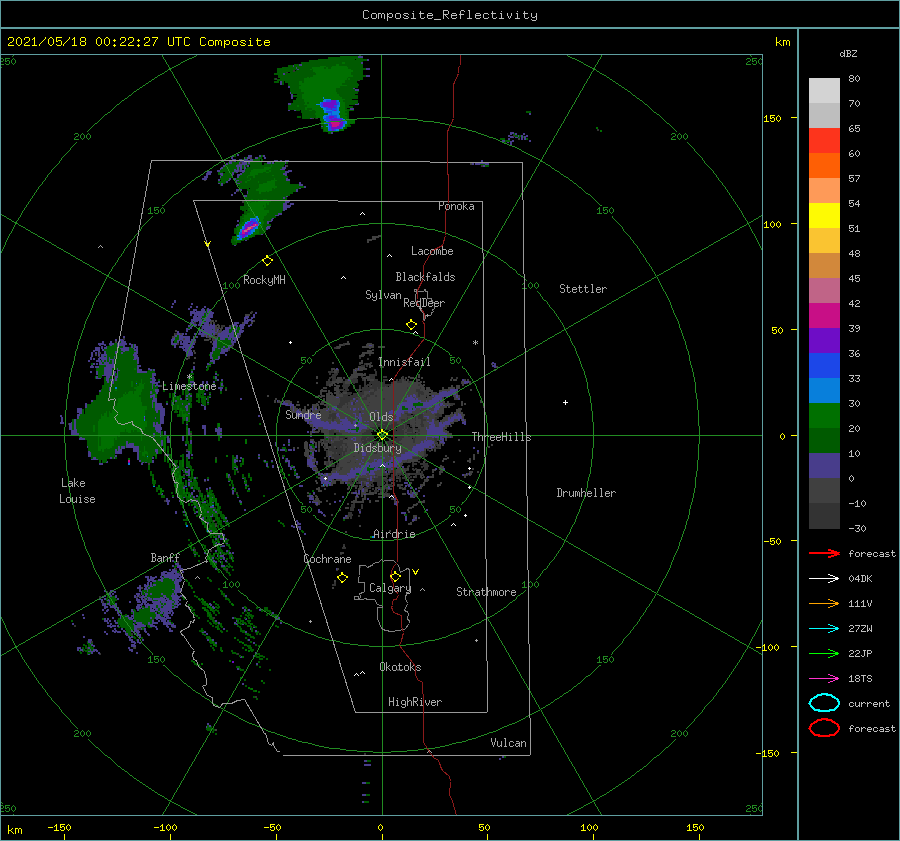
Task: Select the 42 dBZ magenta swatch
Action: tap(824, 315)
